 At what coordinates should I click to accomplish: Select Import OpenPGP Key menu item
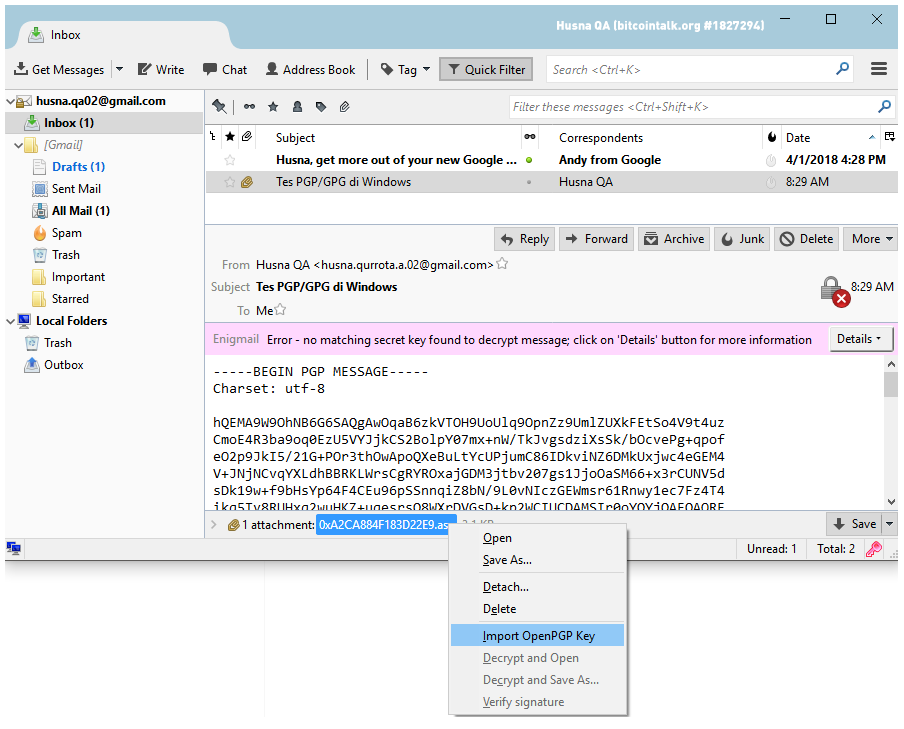[x=537, y=635]
